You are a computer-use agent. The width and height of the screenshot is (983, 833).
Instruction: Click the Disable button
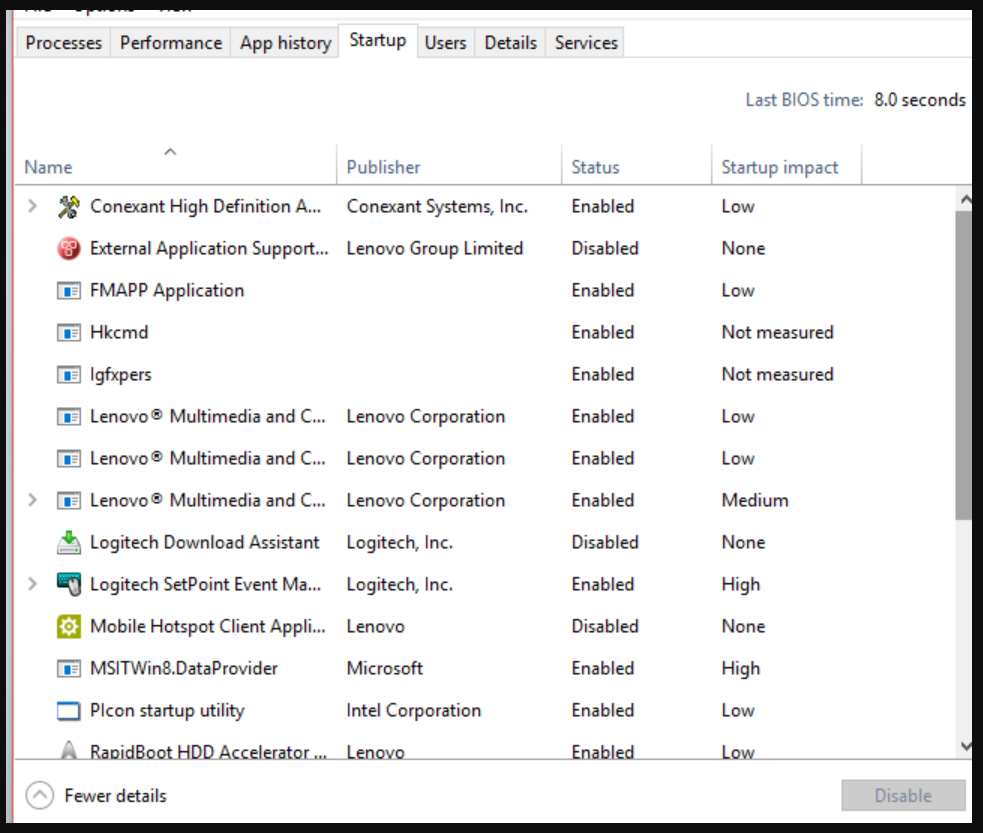903,795
